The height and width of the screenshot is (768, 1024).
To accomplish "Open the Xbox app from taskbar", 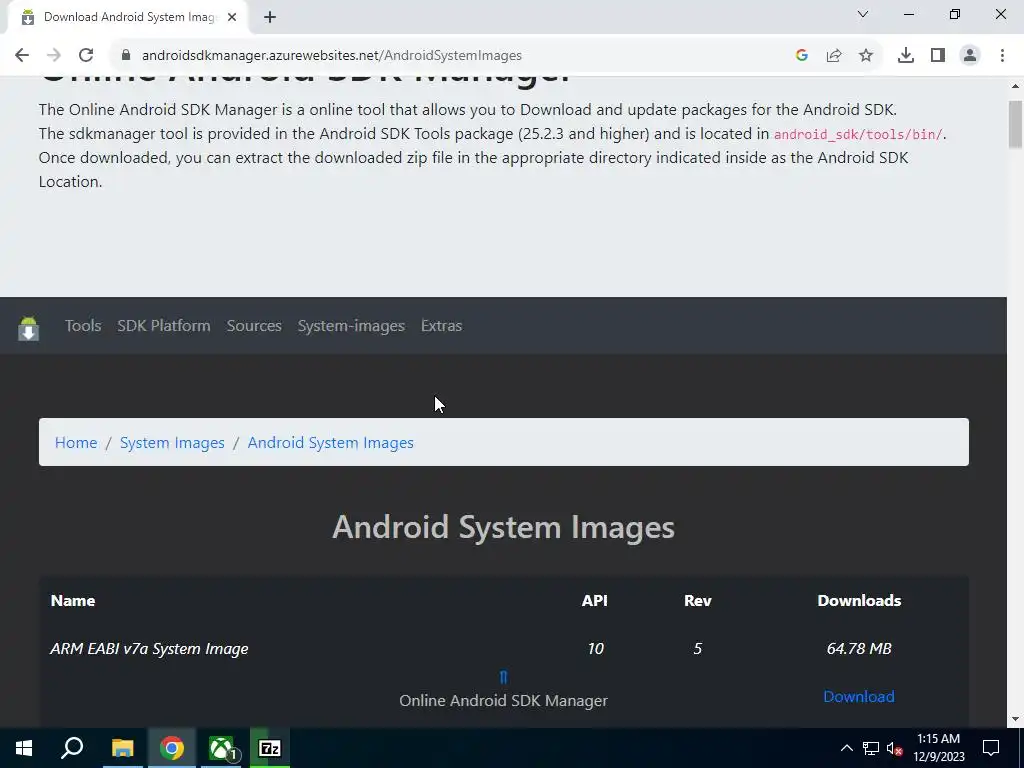I will tap(222, 748).
